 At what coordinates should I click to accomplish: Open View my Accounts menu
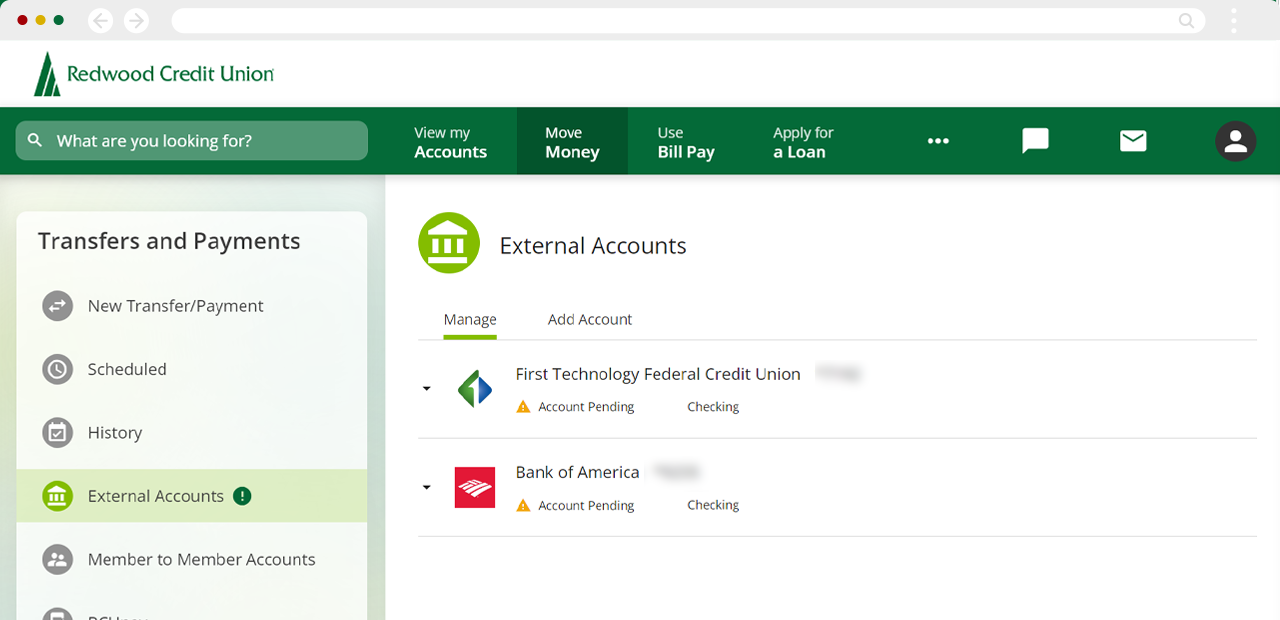point(451,142)
